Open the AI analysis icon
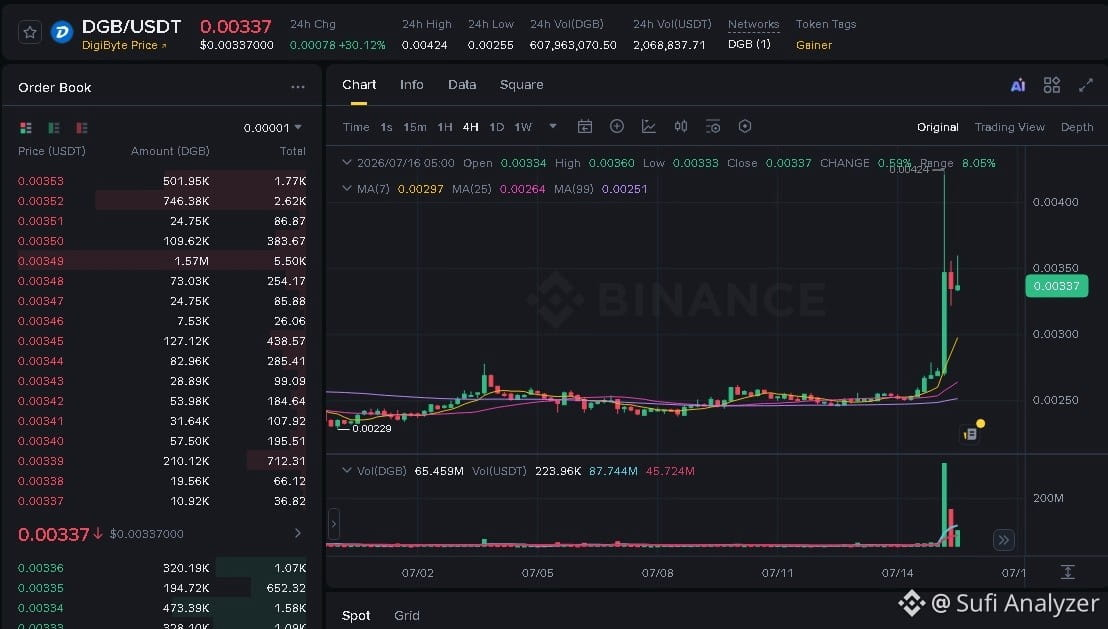The width and height of the screenshot is (1108, 629). 1018,86
